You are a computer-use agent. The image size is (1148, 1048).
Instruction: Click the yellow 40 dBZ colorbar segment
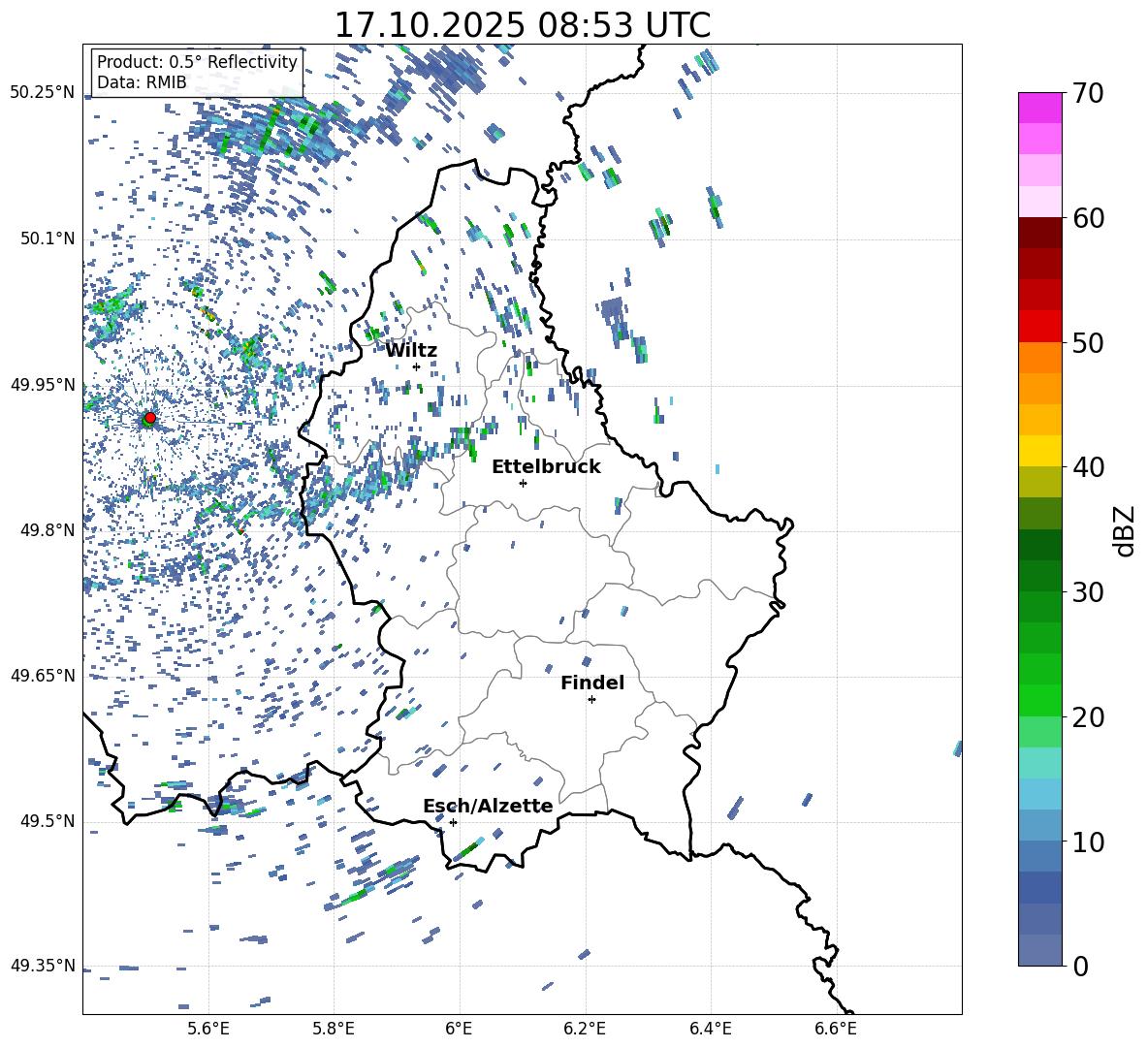[1039, 451]
